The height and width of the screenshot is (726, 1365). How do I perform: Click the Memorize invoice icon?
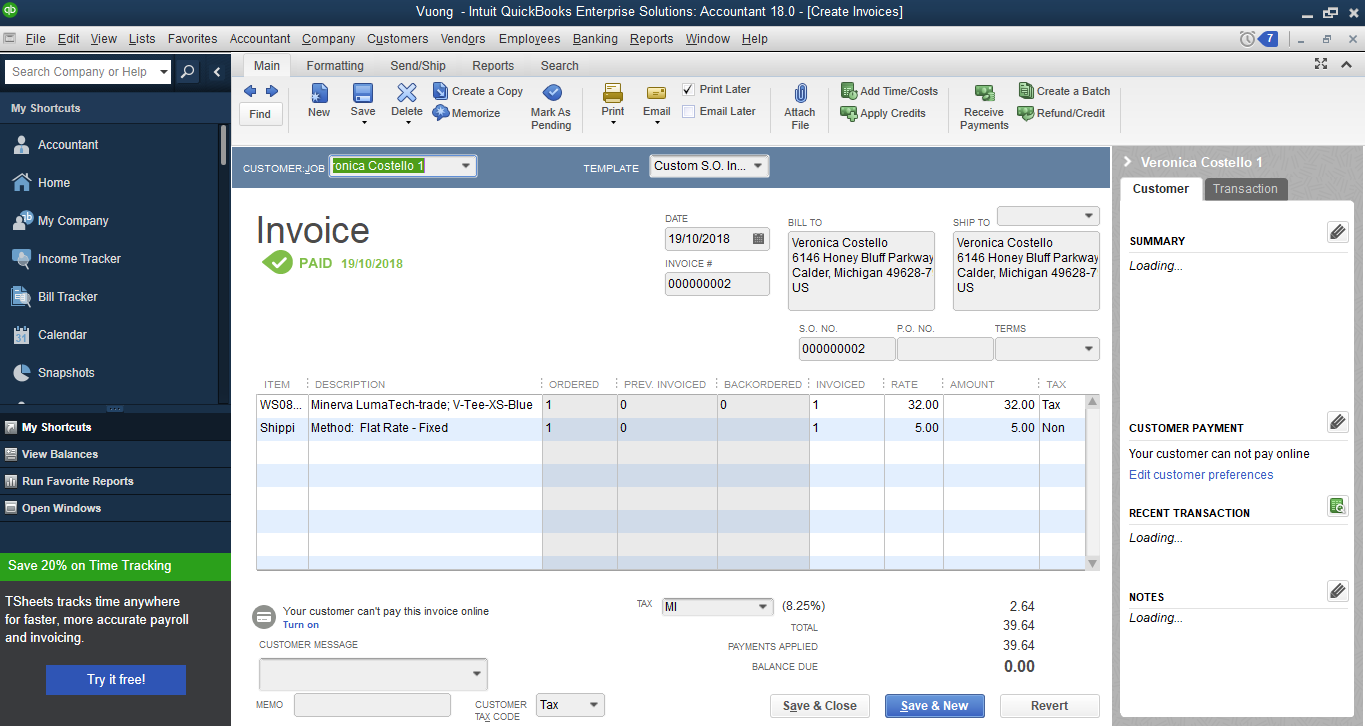(441, 113)
